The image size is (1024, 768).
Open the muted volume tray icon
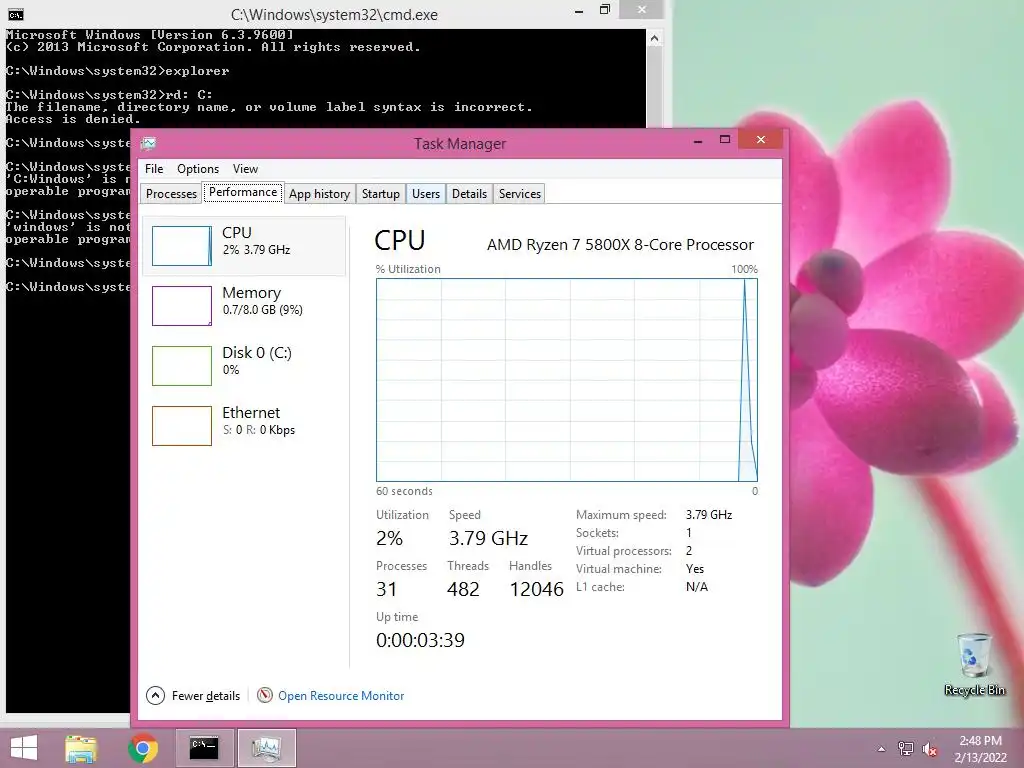930,748
